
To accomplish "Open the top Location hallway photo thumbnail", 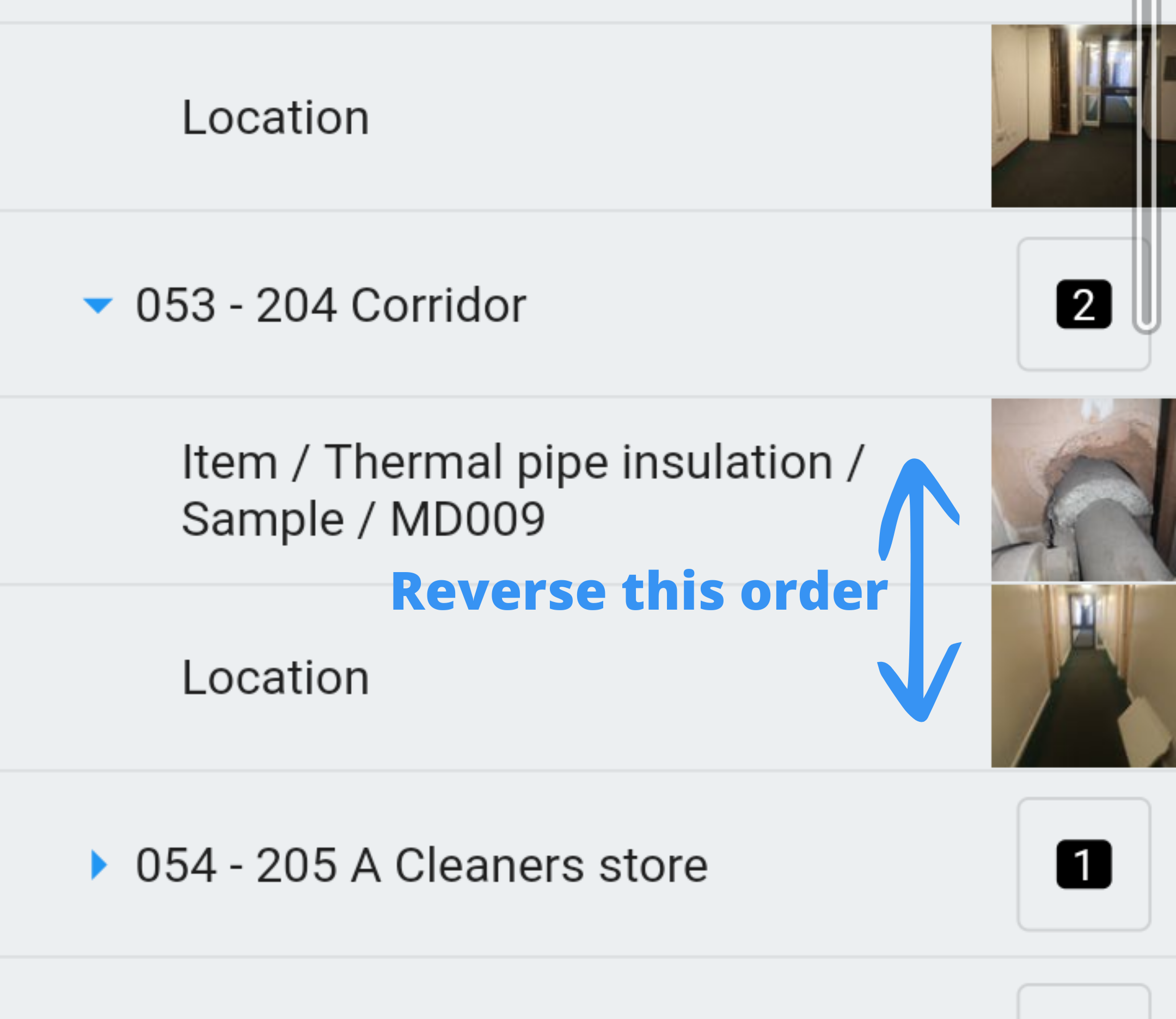I will click(1083, 116).
